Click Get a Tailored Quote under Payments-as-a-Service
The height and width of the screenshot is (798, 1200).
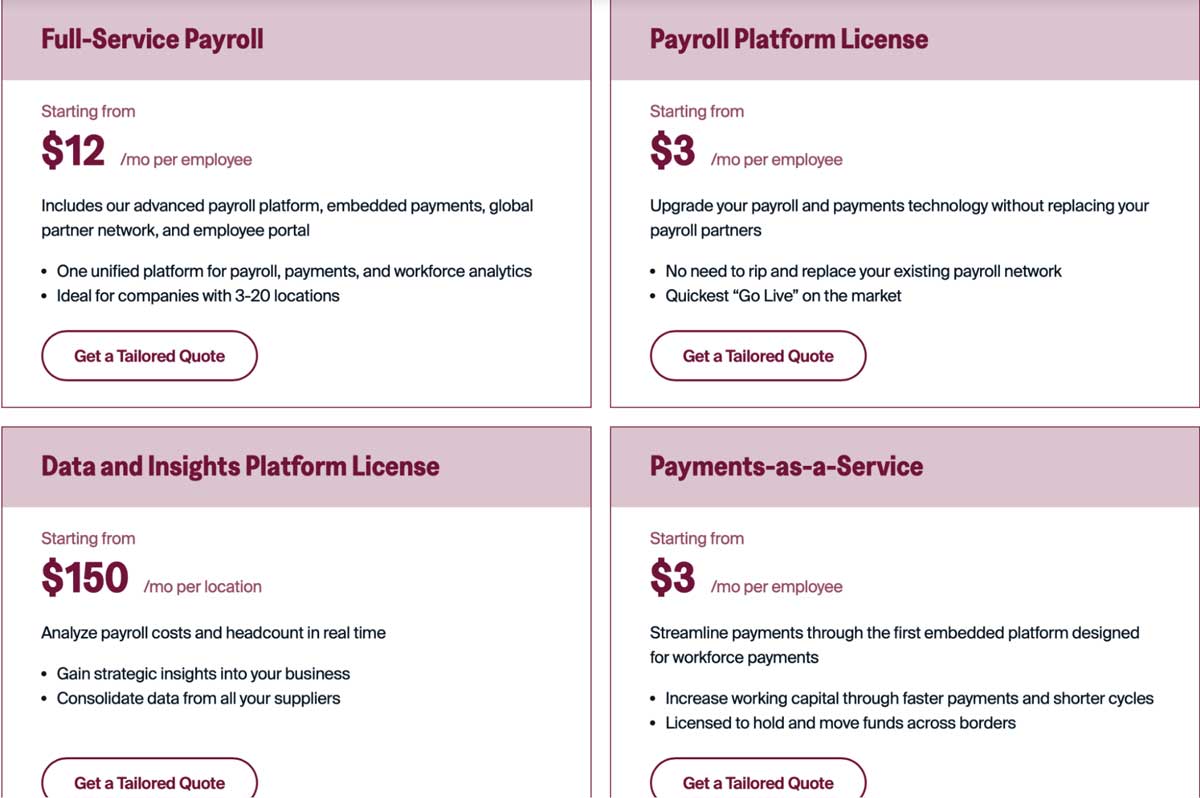(758, 782)
